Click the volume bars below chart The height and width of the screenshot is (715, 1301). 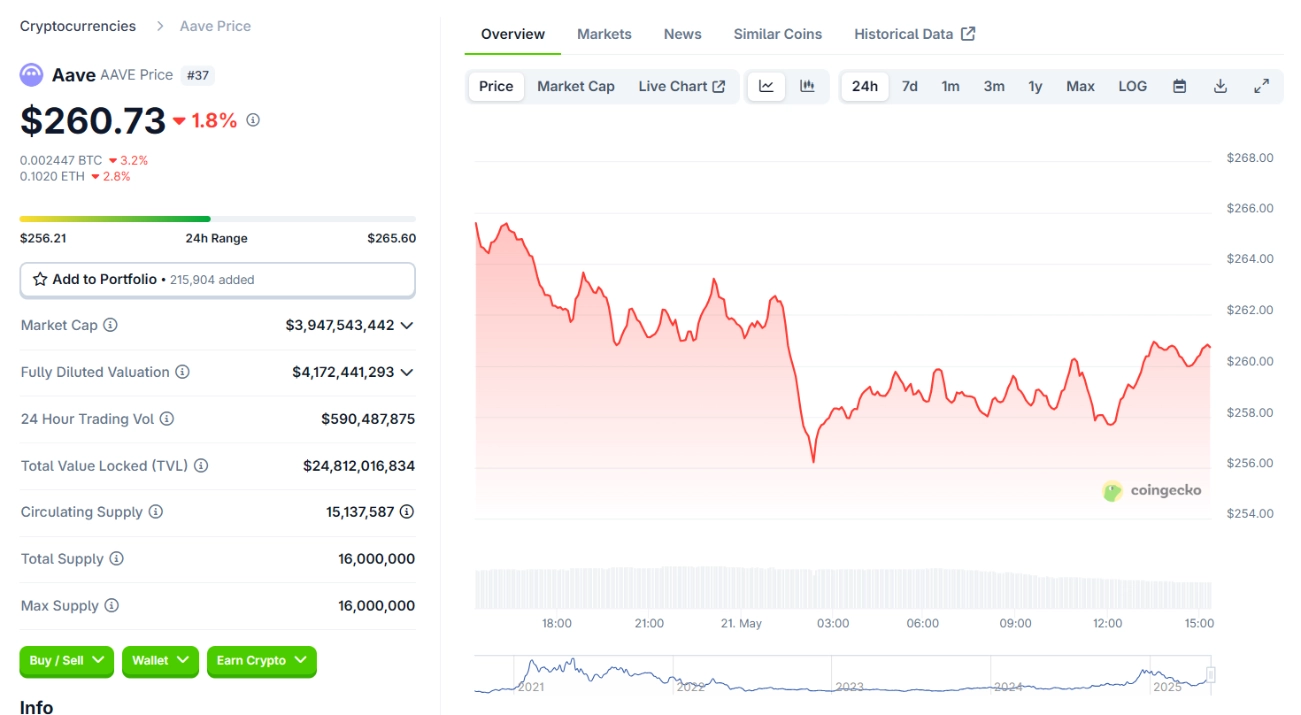tap(843, 589)
